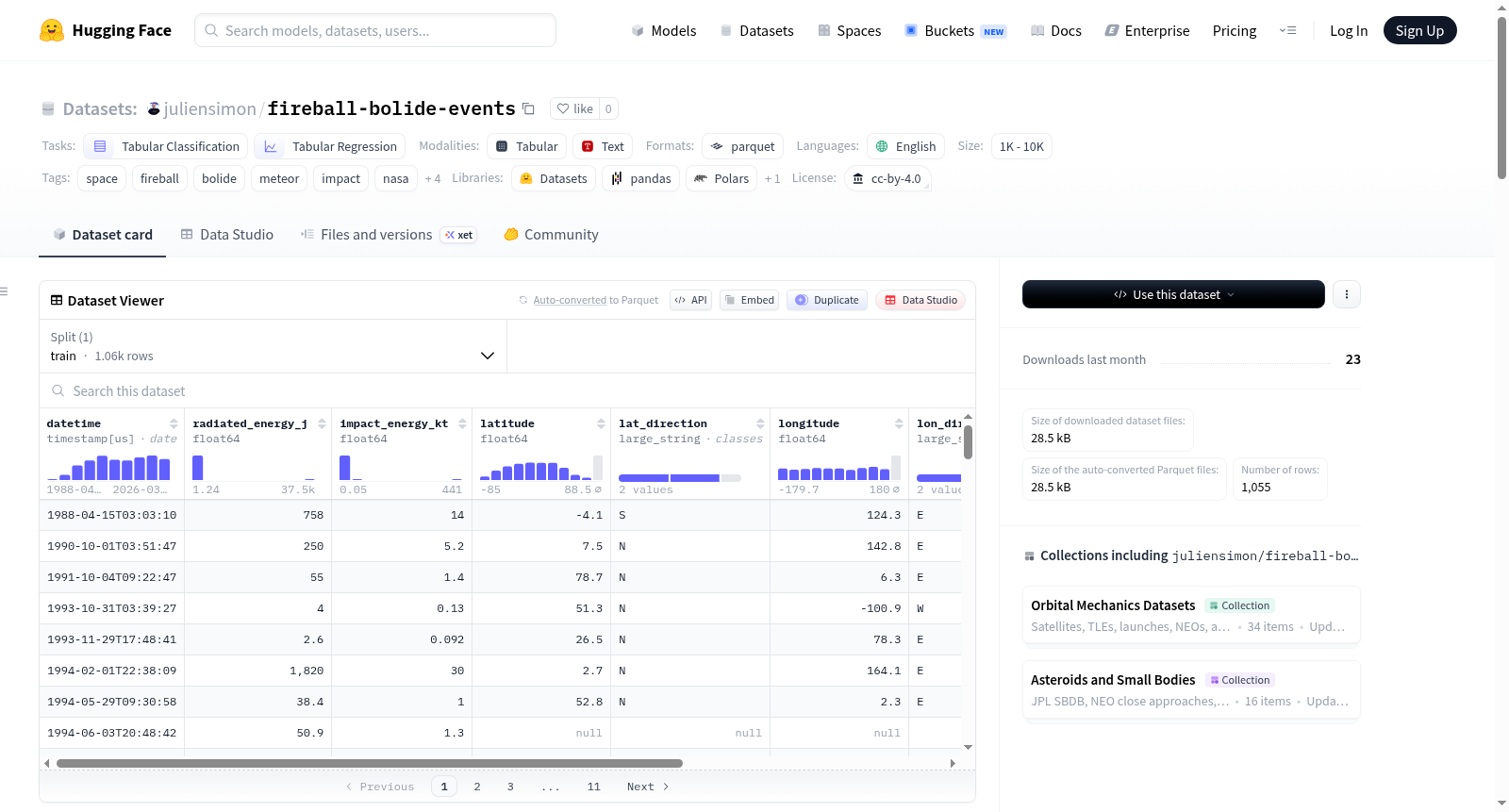Screen dimensions: 1509x812
Task: View the Pricing page
Action: (x=1235, y=30)
